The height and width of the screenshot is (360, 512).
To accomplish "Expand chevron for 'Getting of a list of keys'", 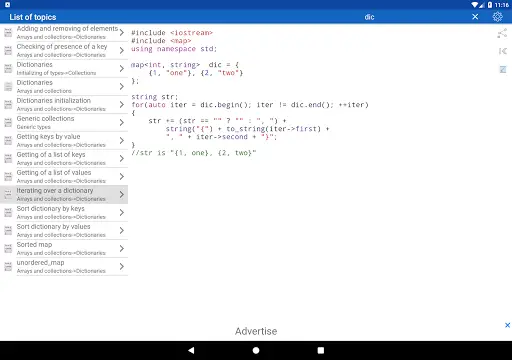I will coord(122,158).
